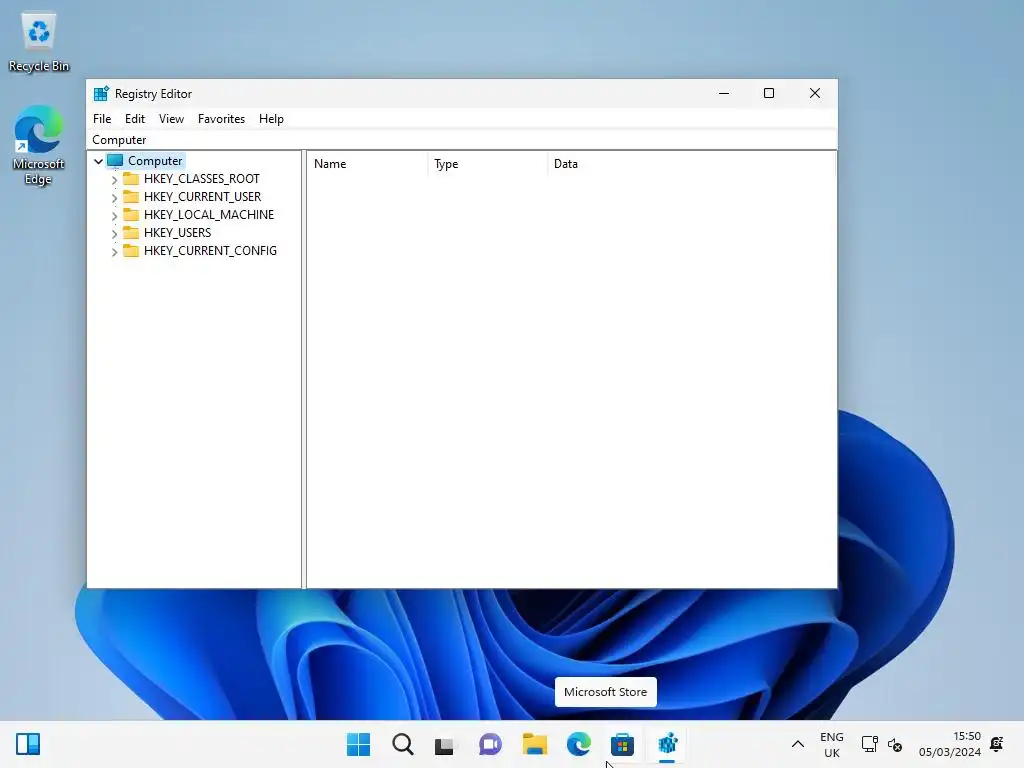The width and height of the screenshot is (1024, 768).
Task: Collapse the Computer tree node
Action: pyautogui.click(x=98, y=161)
